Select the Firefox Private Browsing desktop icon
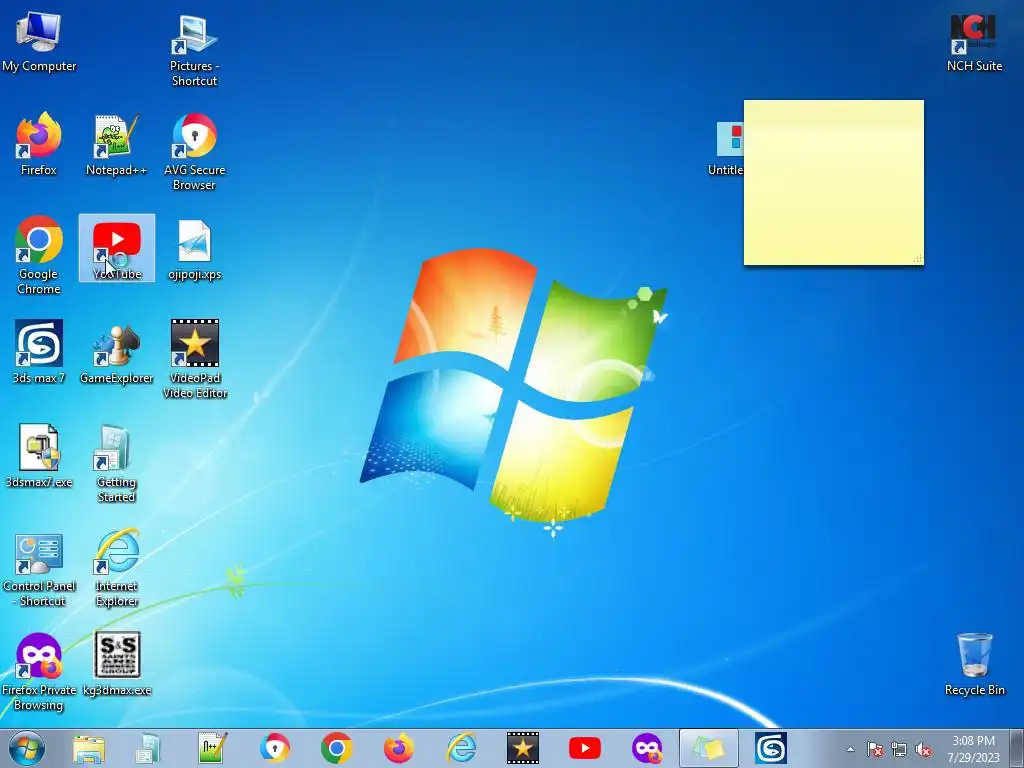Screen dimensions: 1024x768 (39, 671)
